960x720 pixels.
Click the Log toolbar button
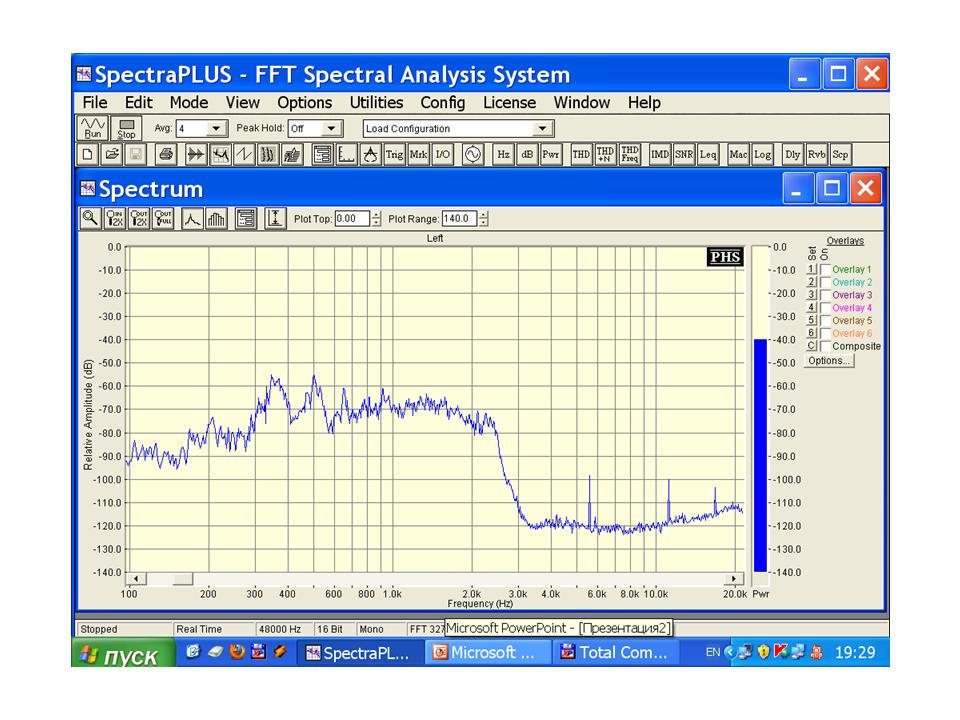[762, 154]
